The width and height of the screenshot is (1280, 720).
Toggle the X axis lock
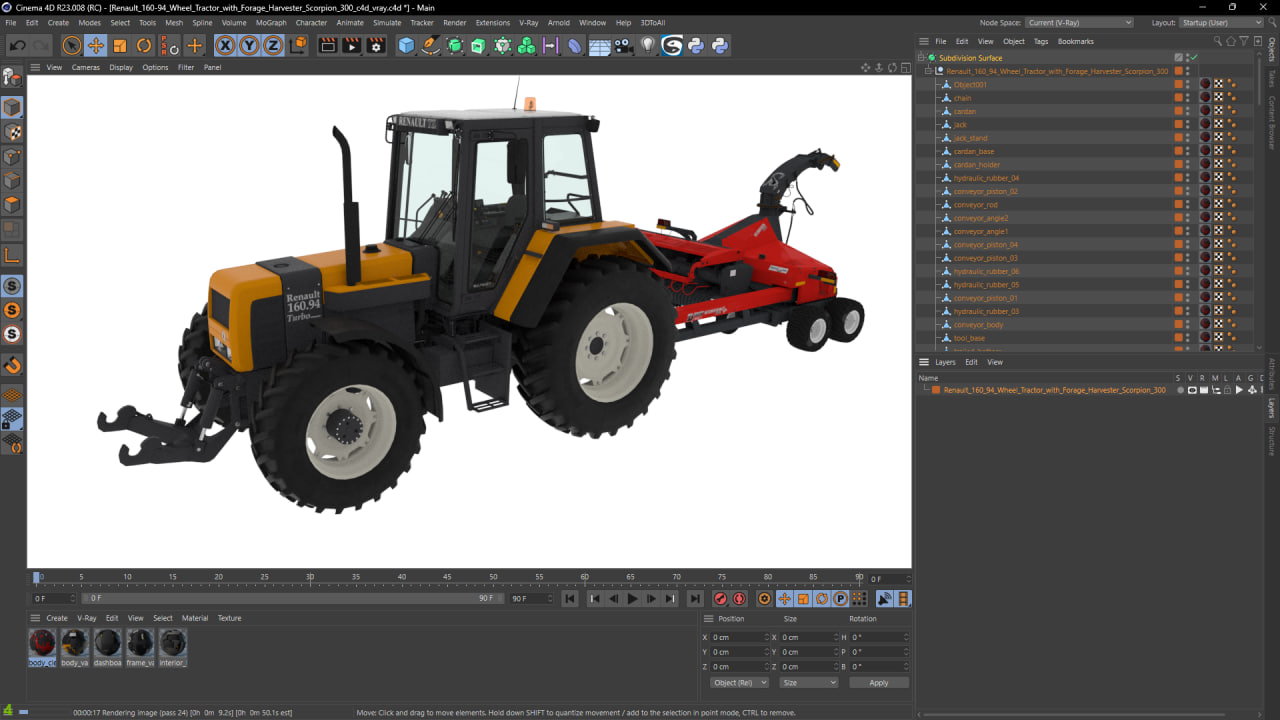click(225, 45)
